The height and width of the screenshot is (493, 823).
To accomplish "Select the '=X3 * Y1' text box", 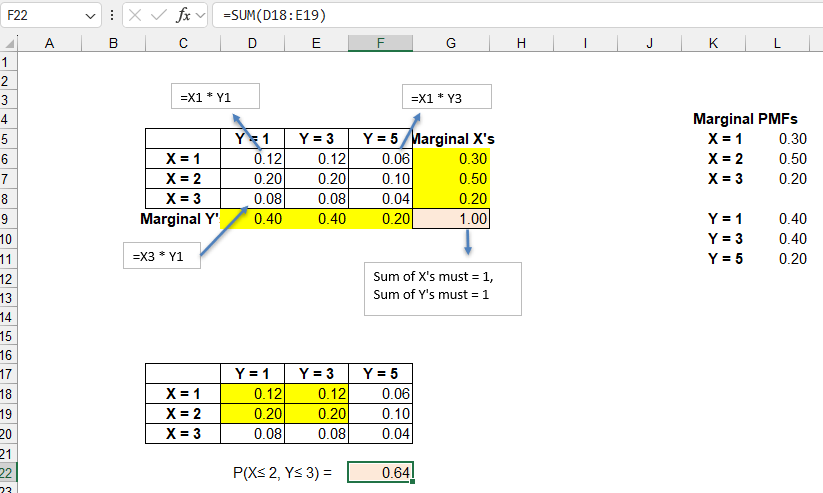I will click(x=162, y=257).
